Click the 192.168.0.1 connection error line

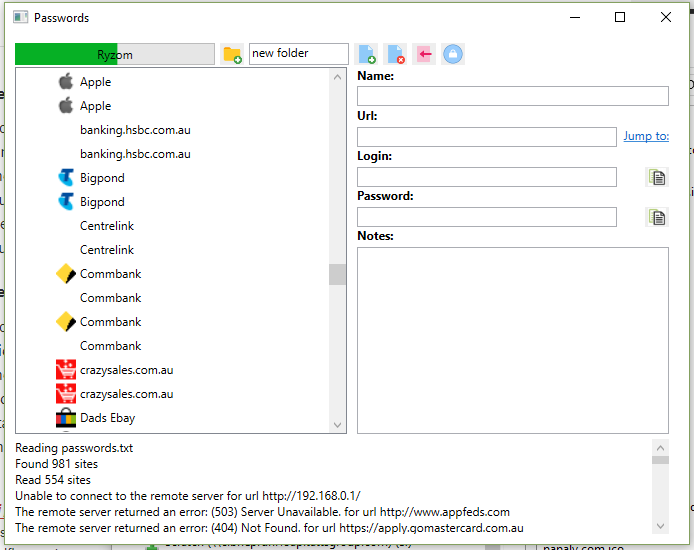(188, 496)
